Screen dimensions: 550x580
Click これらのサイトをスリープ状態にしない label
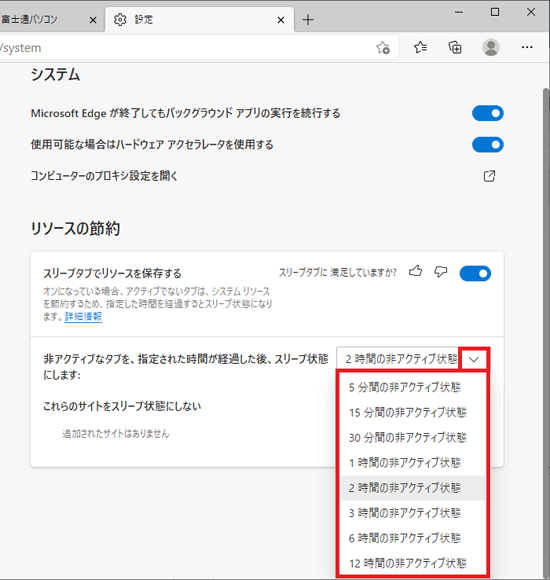point(122,406)
